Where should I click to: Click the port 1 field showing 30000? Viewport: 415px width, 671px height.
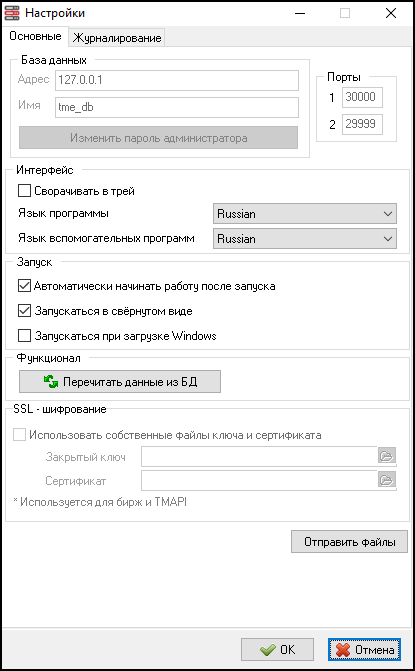click(x=362, y=98)
